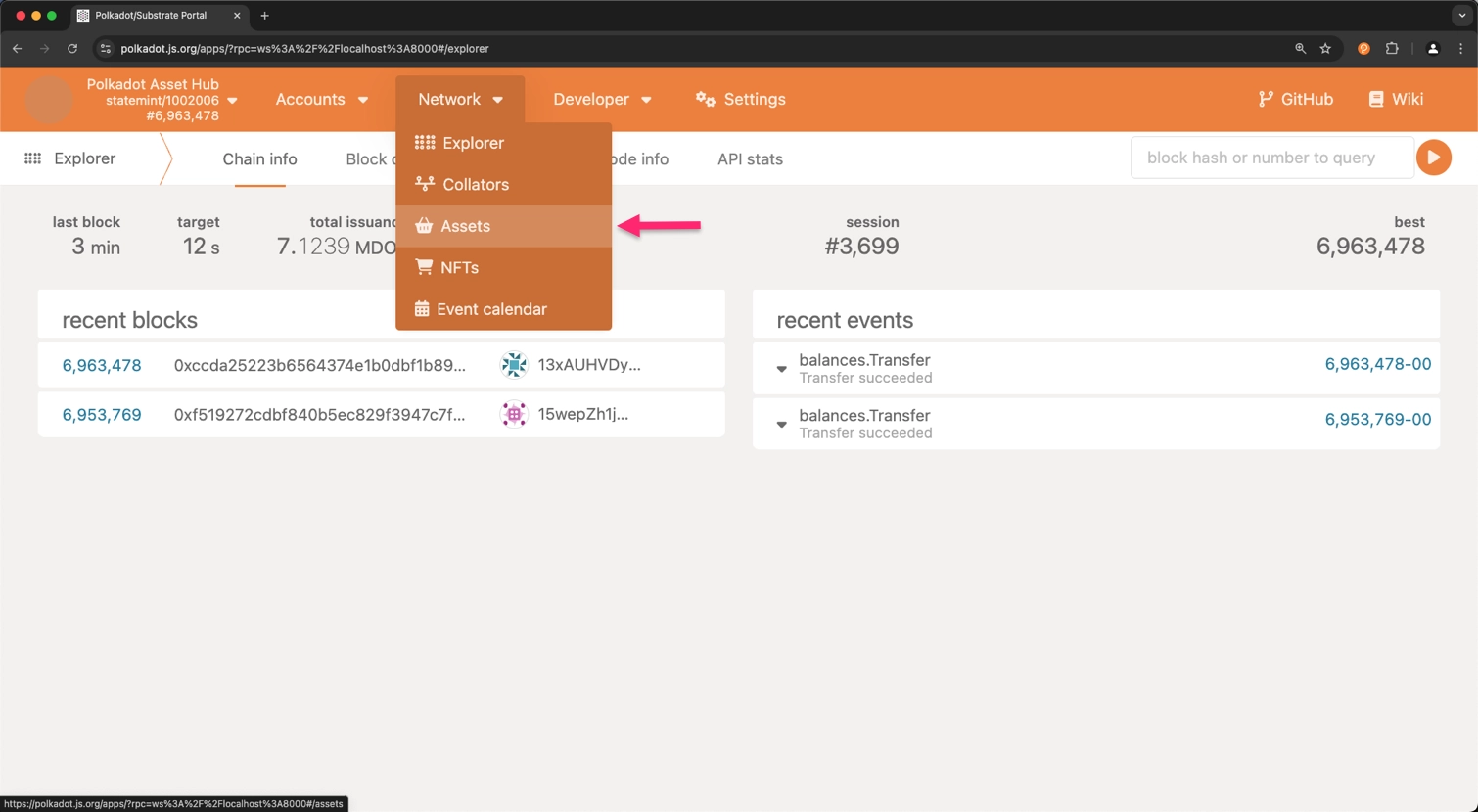Expand the Developer dropdown menu
1478x812 pixels.
601,99
